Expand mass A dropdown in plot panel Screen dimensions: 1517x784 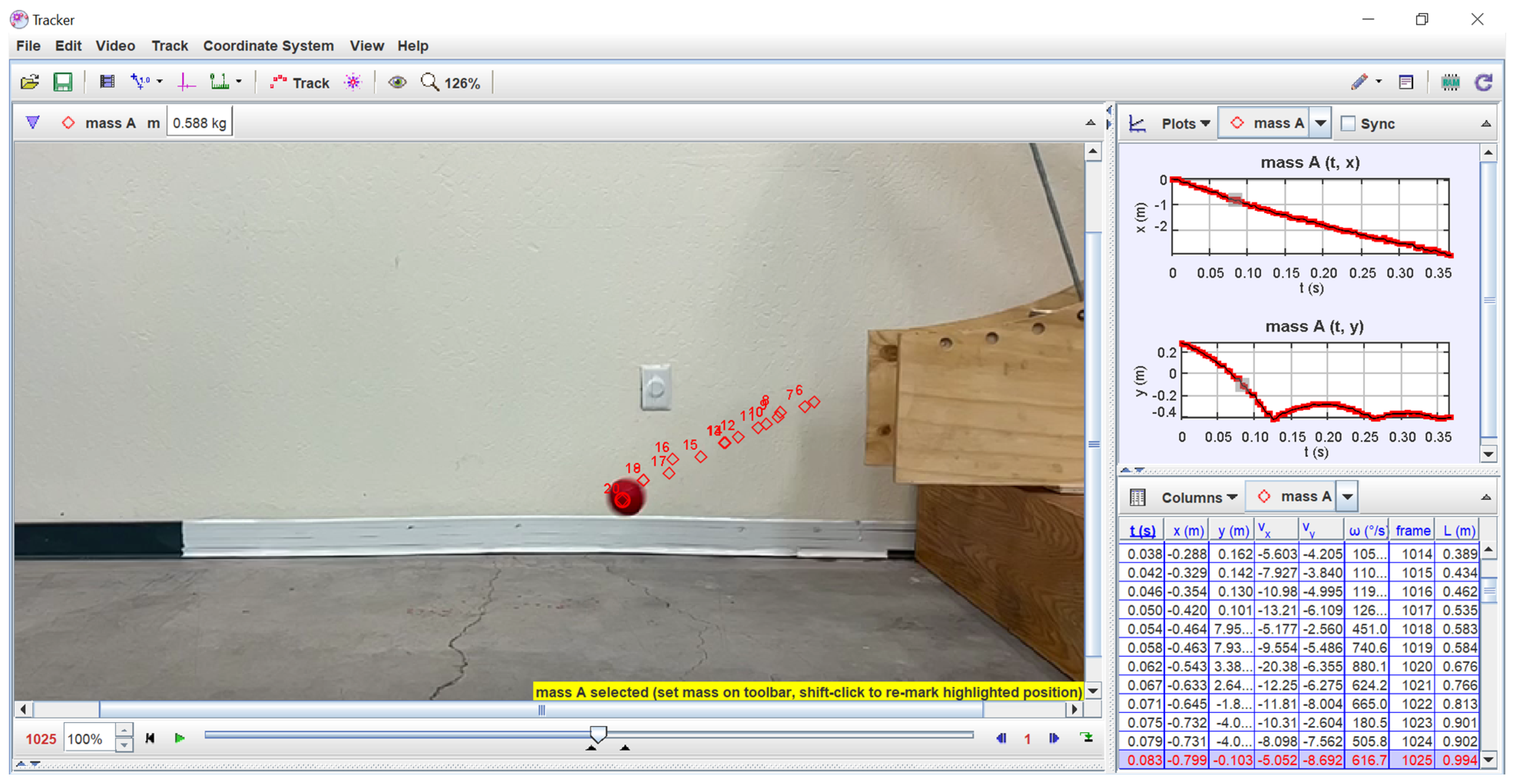pyautogui.click(x=1321, y=124)
